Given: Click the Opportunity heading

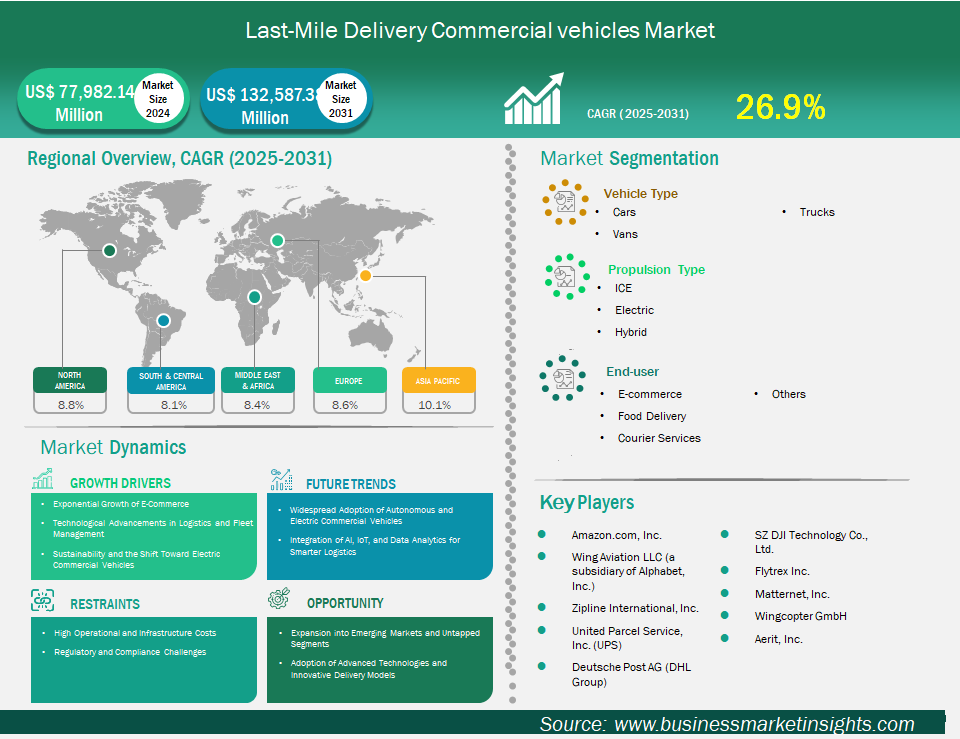Looking at the screenshot, I should (345, 603).
